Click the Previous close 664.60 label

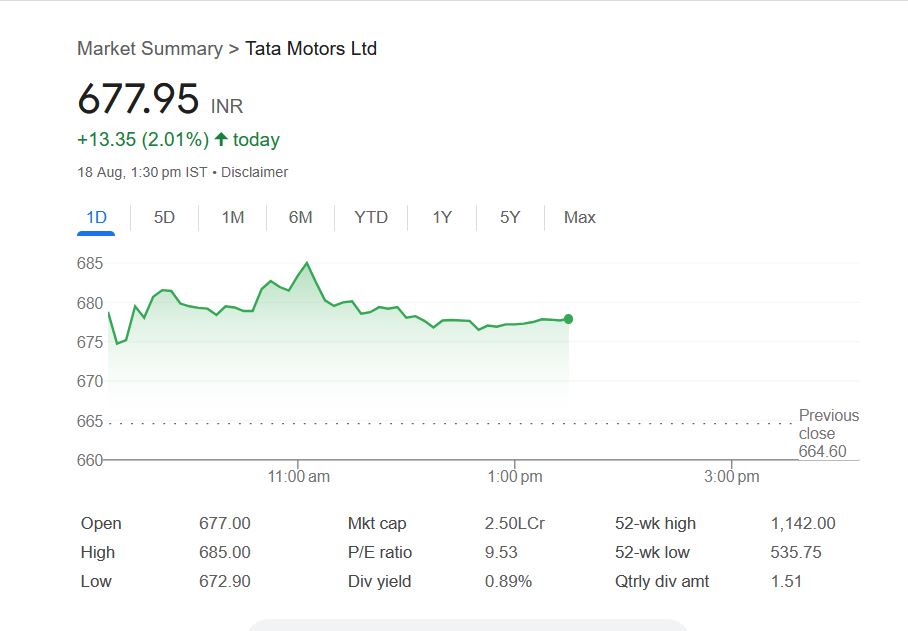pyautogui.click(x=828, y=433)
